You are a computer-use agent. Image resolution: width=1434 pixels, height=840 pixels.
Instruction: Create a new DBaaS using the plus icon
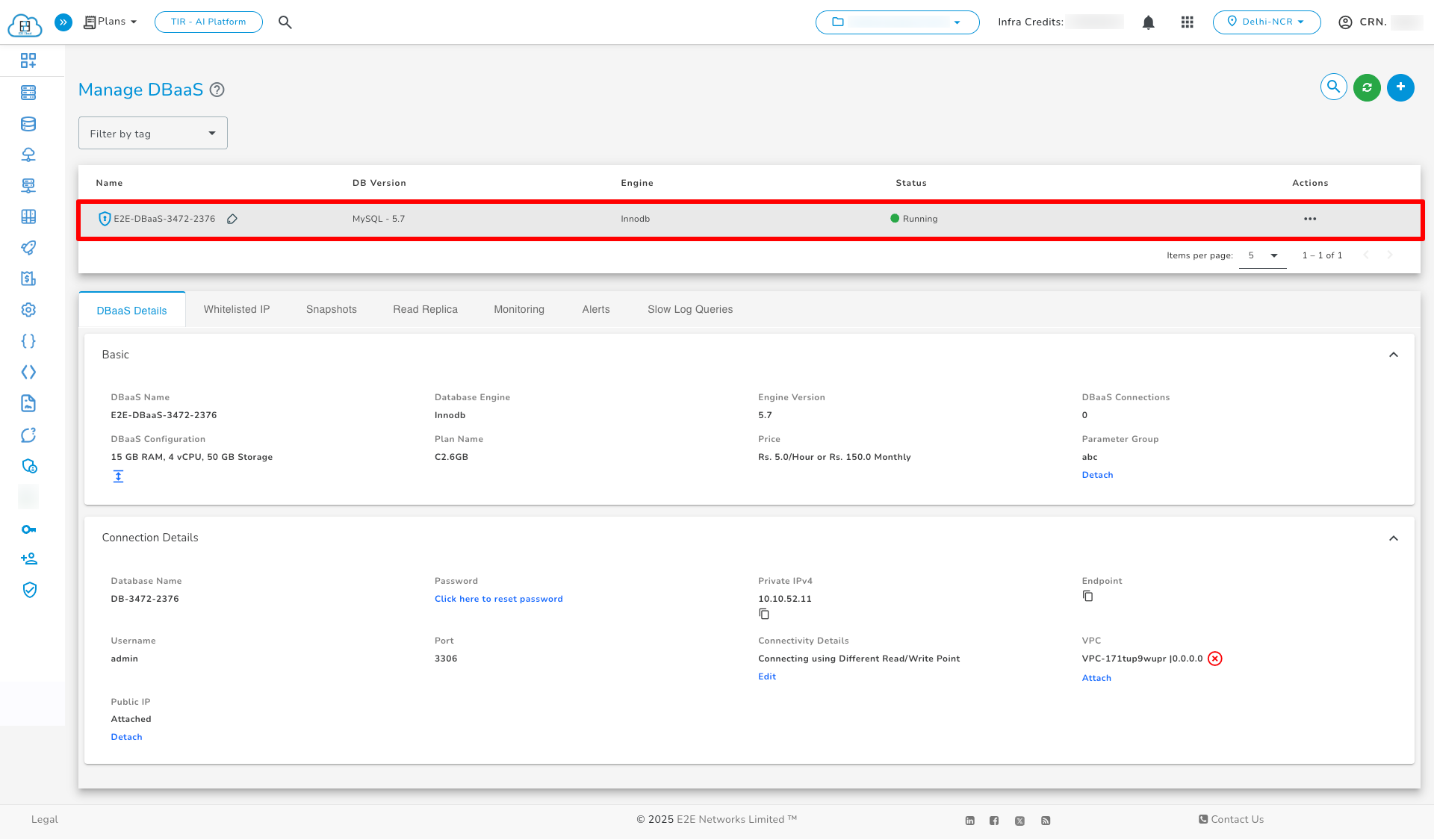tap(1400, 87)
